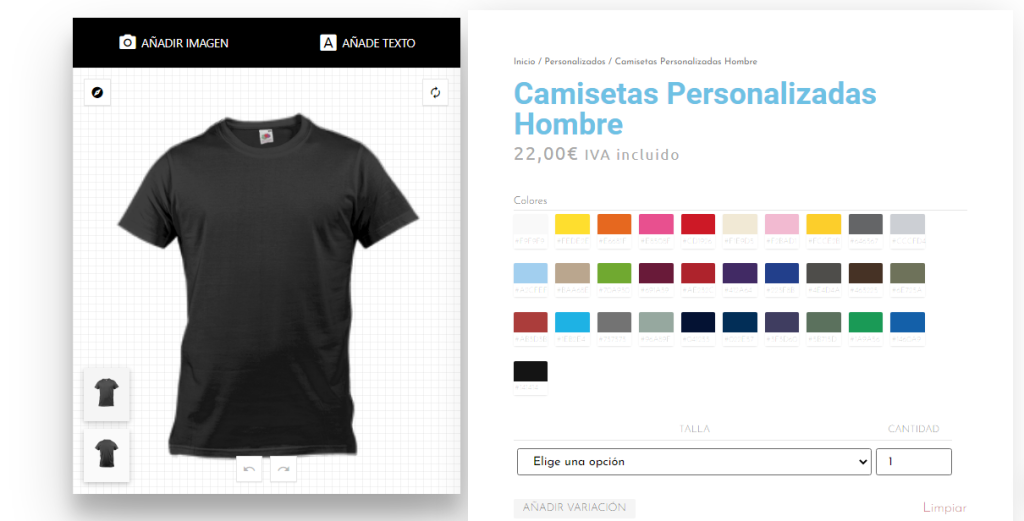The width and height of the screenshot is (1024, 521).
Task: Pick the light blue color swatch
Action: 530,273
